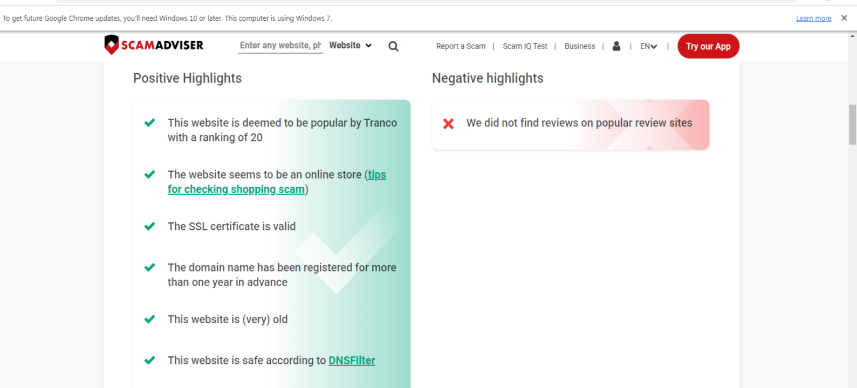Open the Report a Scam page
This screenshot has width=857, height=388.
[461, 46]
